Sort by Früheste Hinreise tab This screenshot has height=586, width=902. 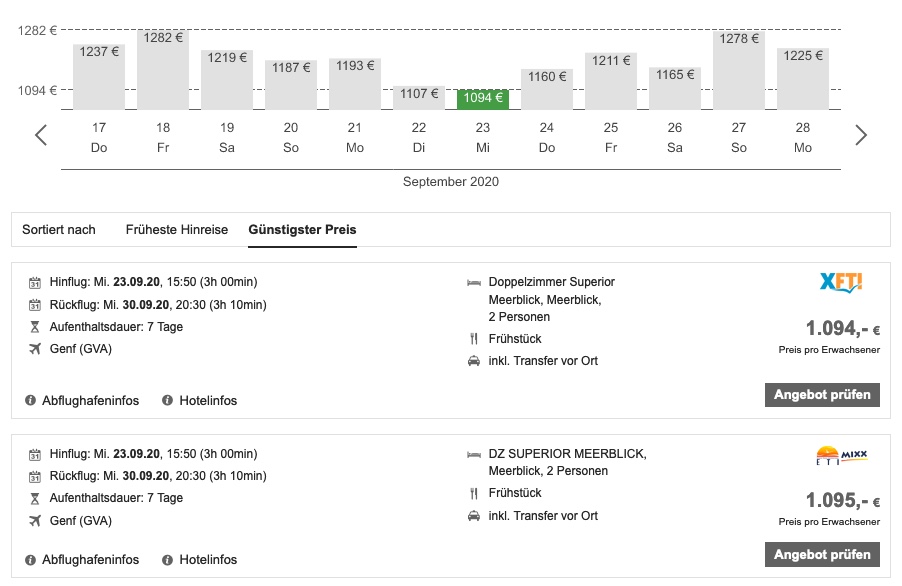177,230
